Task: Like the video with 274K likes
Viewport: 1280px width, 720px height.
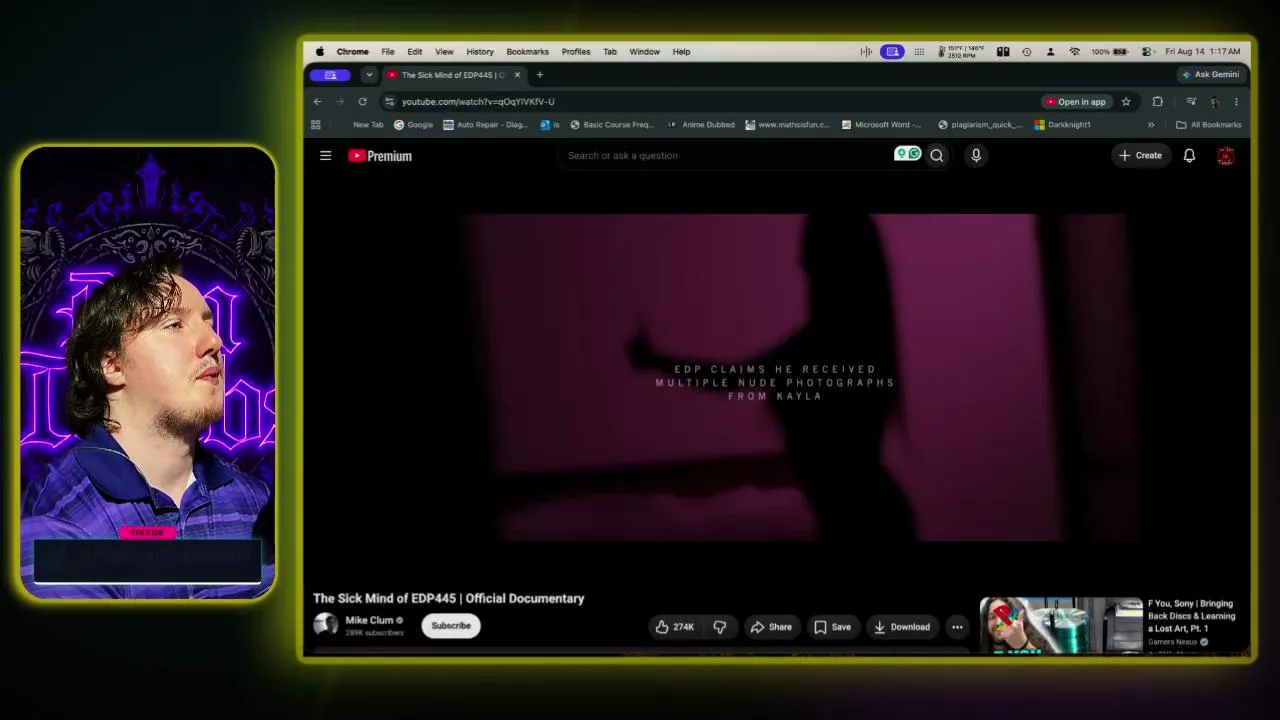Action: click(674, 627)
